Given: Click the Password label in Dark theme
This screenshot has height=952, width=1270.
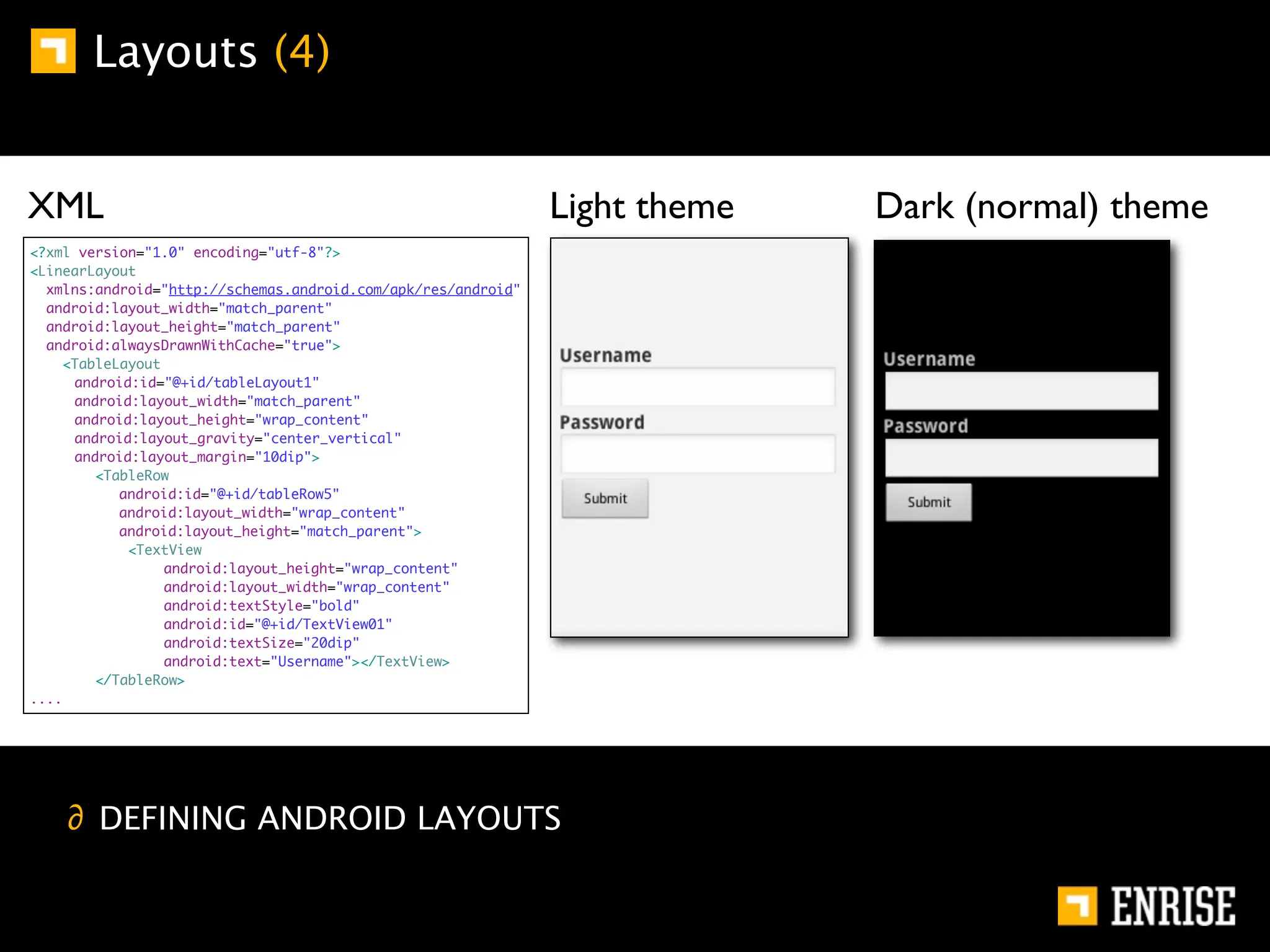Looking at the screenshot, I should [x=926, y=426].
